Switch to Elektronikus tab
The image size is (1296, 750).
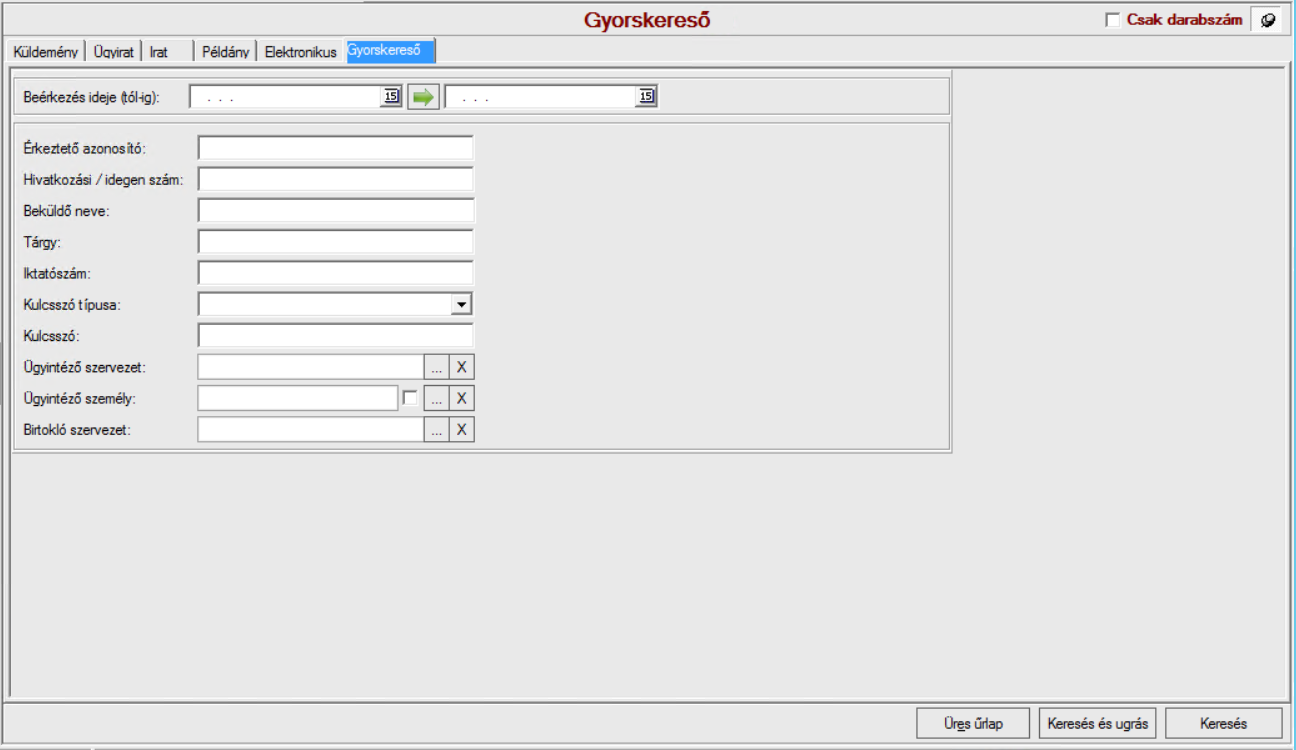pyautogui.click(x=301, y=52)
